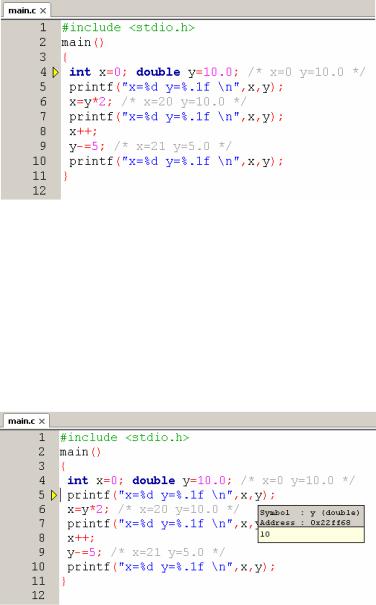Click line number 6 in the upper editor gutter
The width and height of the screenshot is (376, 605).
43,101
